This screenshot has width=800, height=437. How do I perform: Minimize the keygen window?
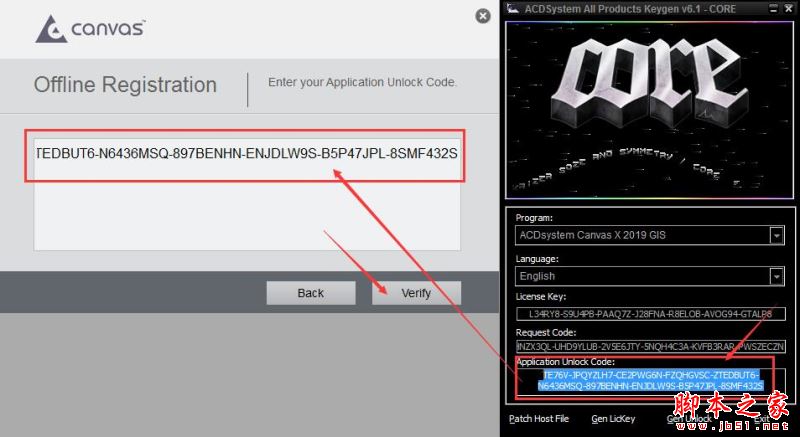pos(773,9)
